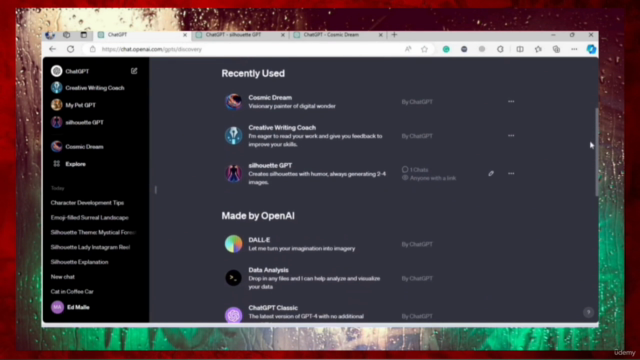Click the Data Analysis terminal icon
This screenshot has width=640, height=360.
[233, 278]
